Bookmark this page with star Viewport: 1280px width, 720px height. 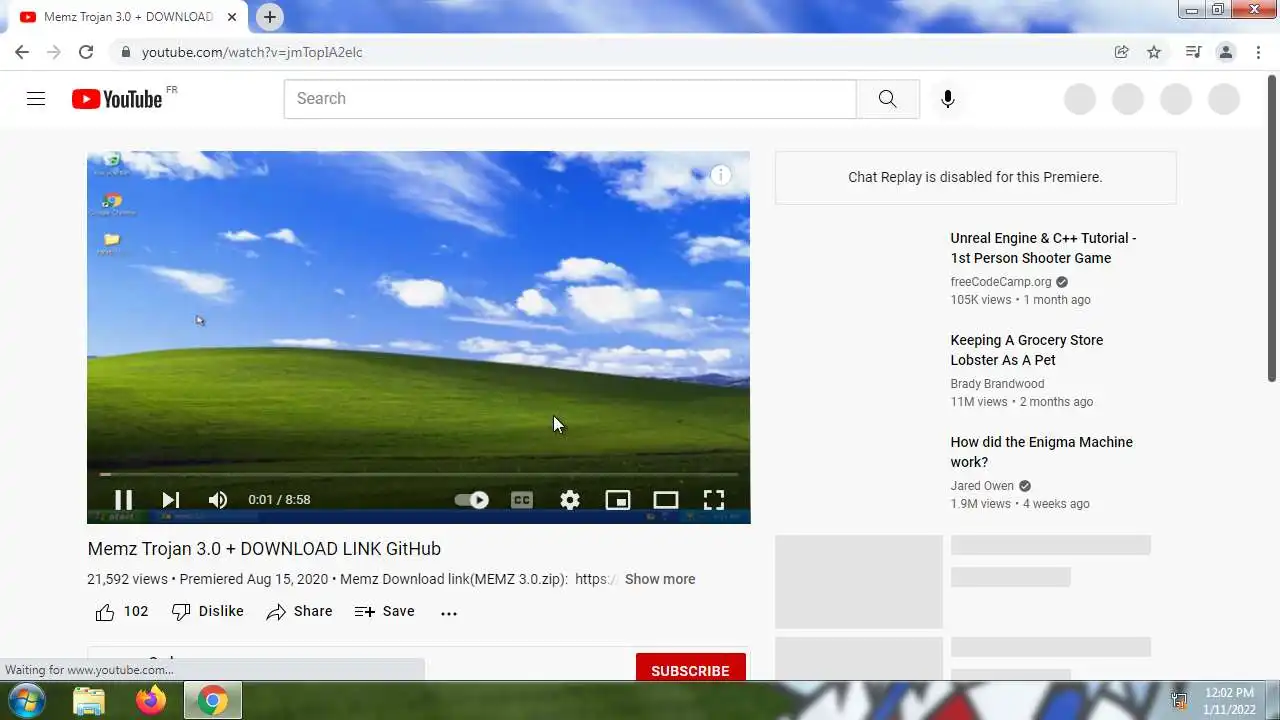coord(1154,52)
